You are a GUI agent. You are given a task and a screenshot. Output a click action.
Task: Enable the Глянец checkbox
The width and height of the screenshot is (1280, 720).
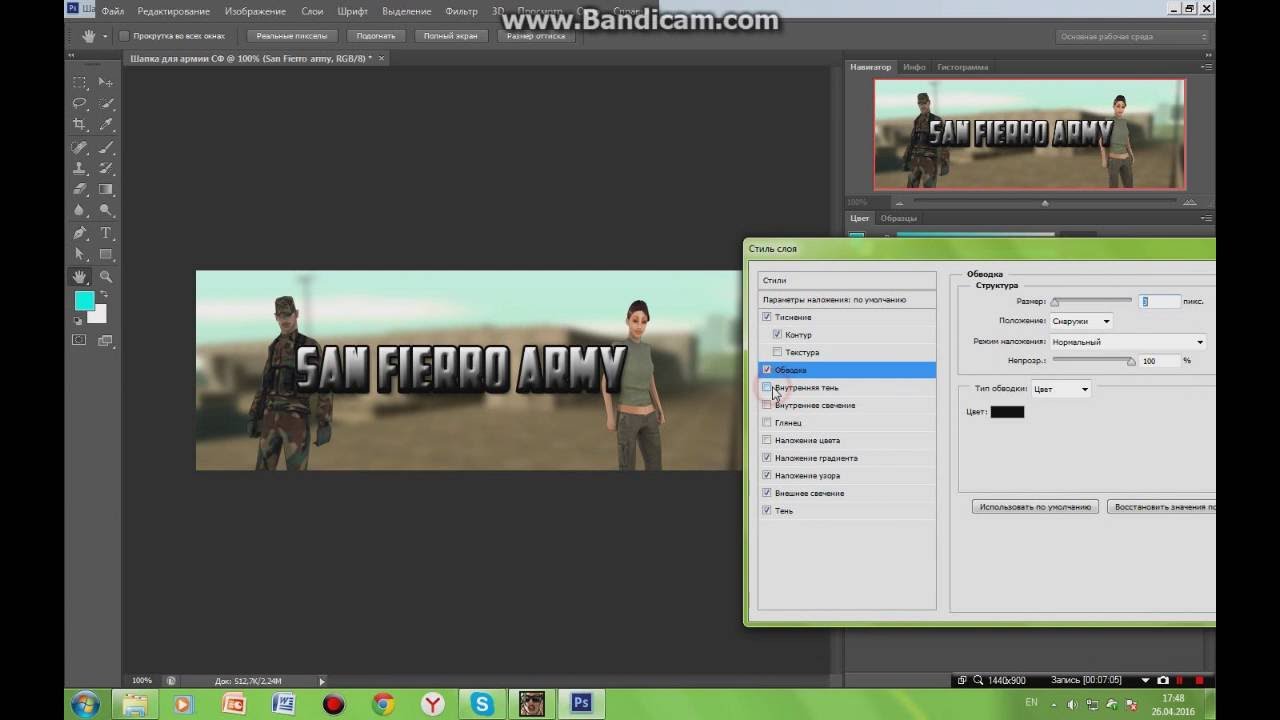(767, 423)
